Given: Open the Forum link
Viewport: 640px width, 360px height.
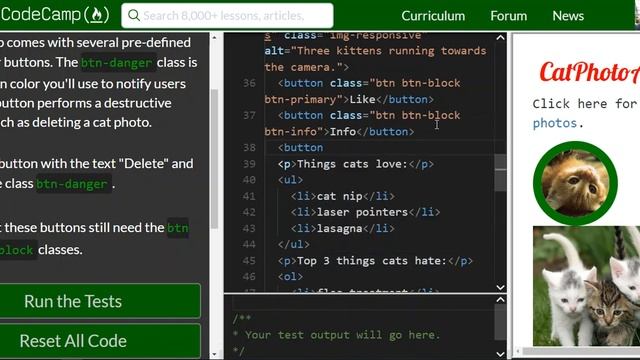Looking at the screenshot, I should click(x=508, y=16).
